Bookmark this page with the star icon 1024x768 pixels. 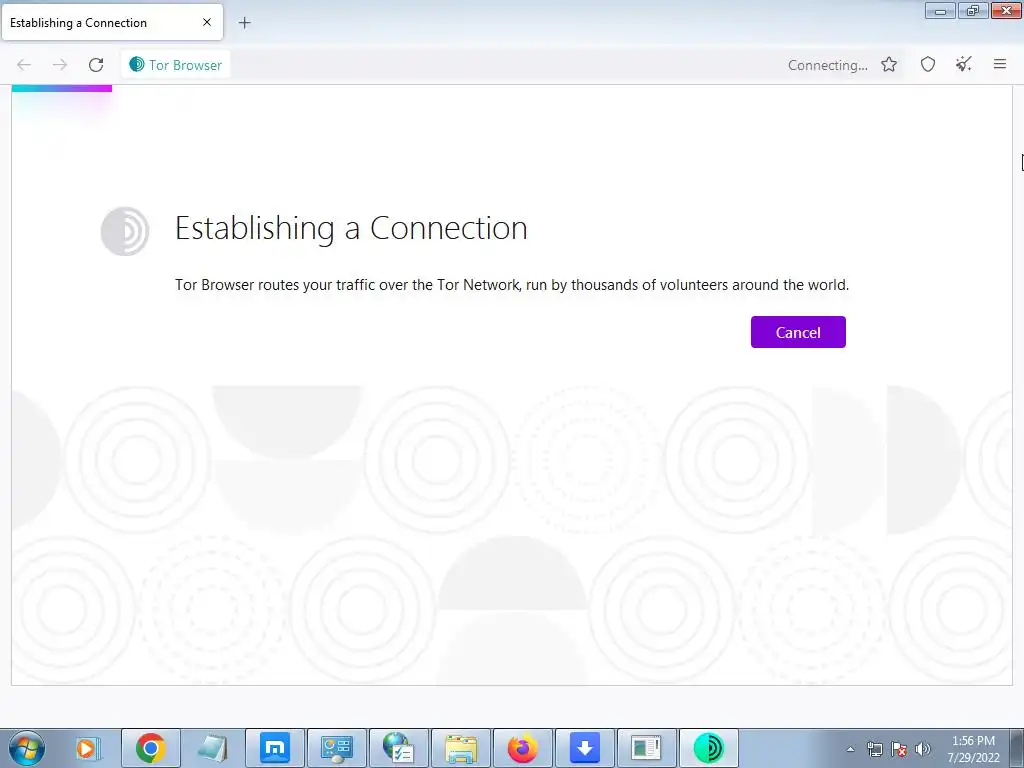click(889, 64)
